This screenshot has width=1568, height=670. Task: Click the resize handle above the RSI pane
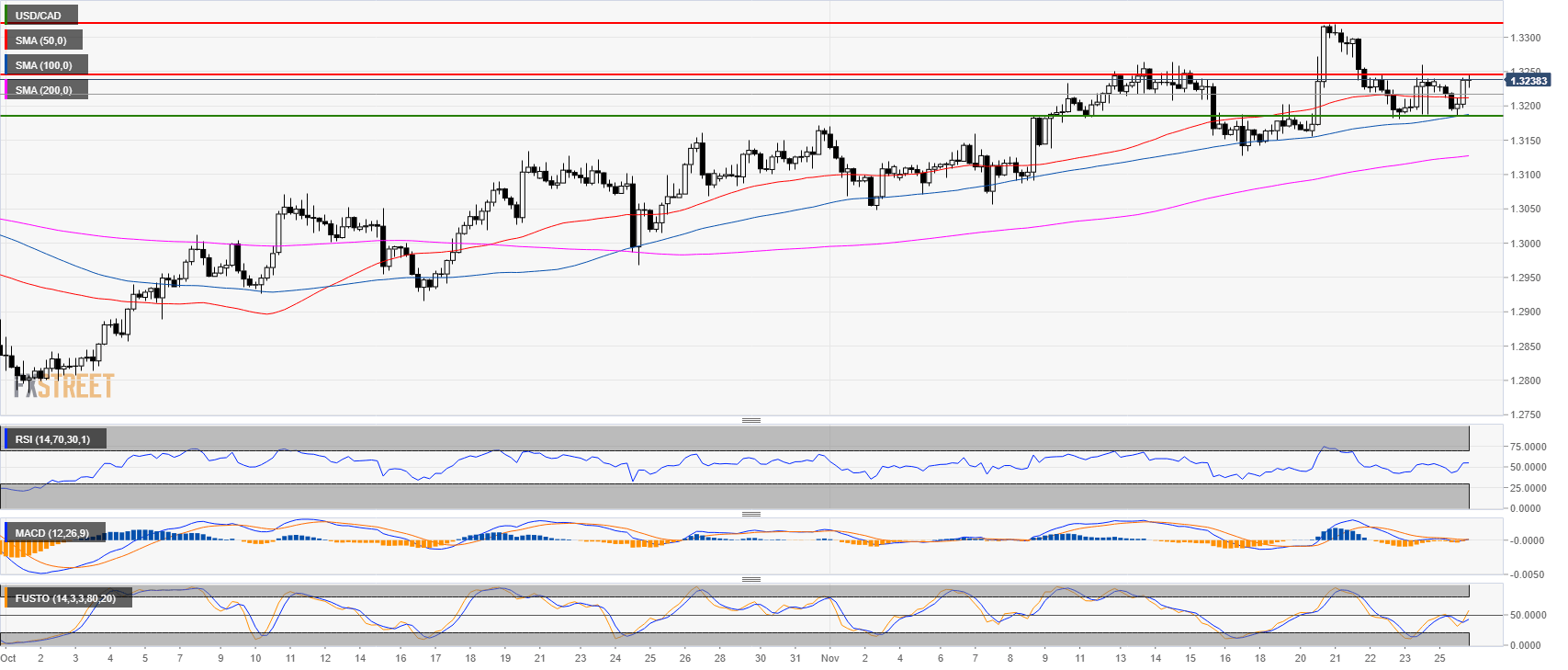750,420
